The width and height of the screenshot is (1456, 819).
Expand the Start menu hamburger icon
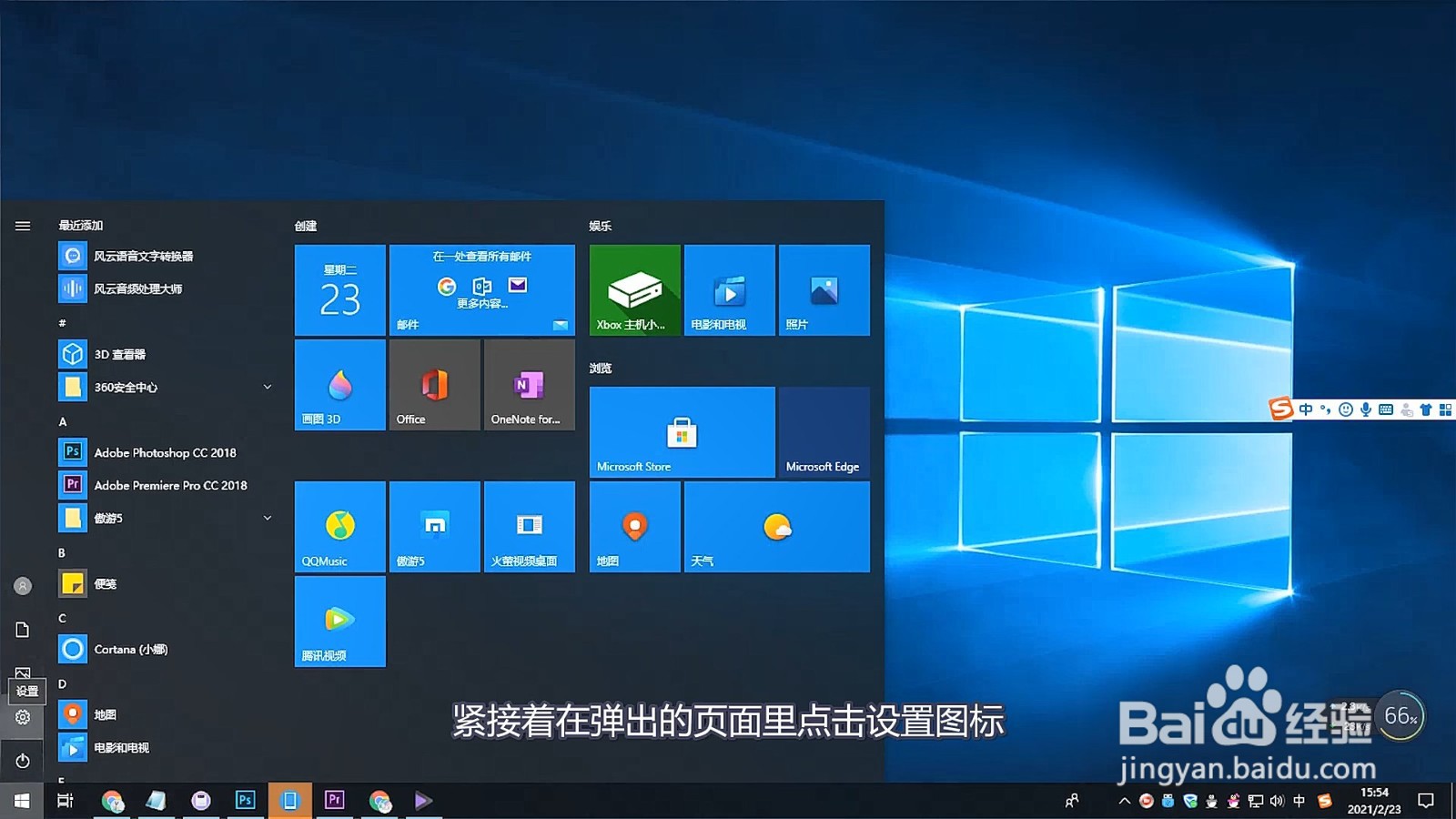[23, 226]
